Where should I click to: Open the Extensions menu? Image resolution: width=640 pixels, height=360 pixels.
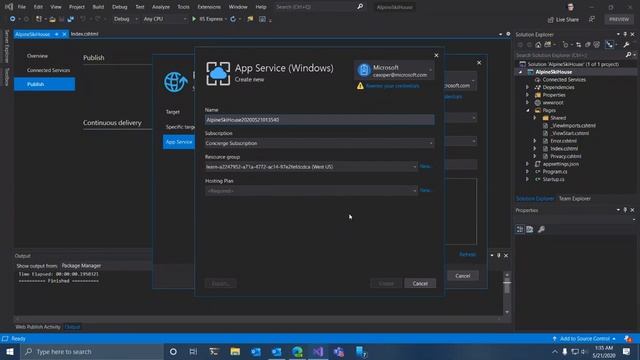click(x=209, y=7)
